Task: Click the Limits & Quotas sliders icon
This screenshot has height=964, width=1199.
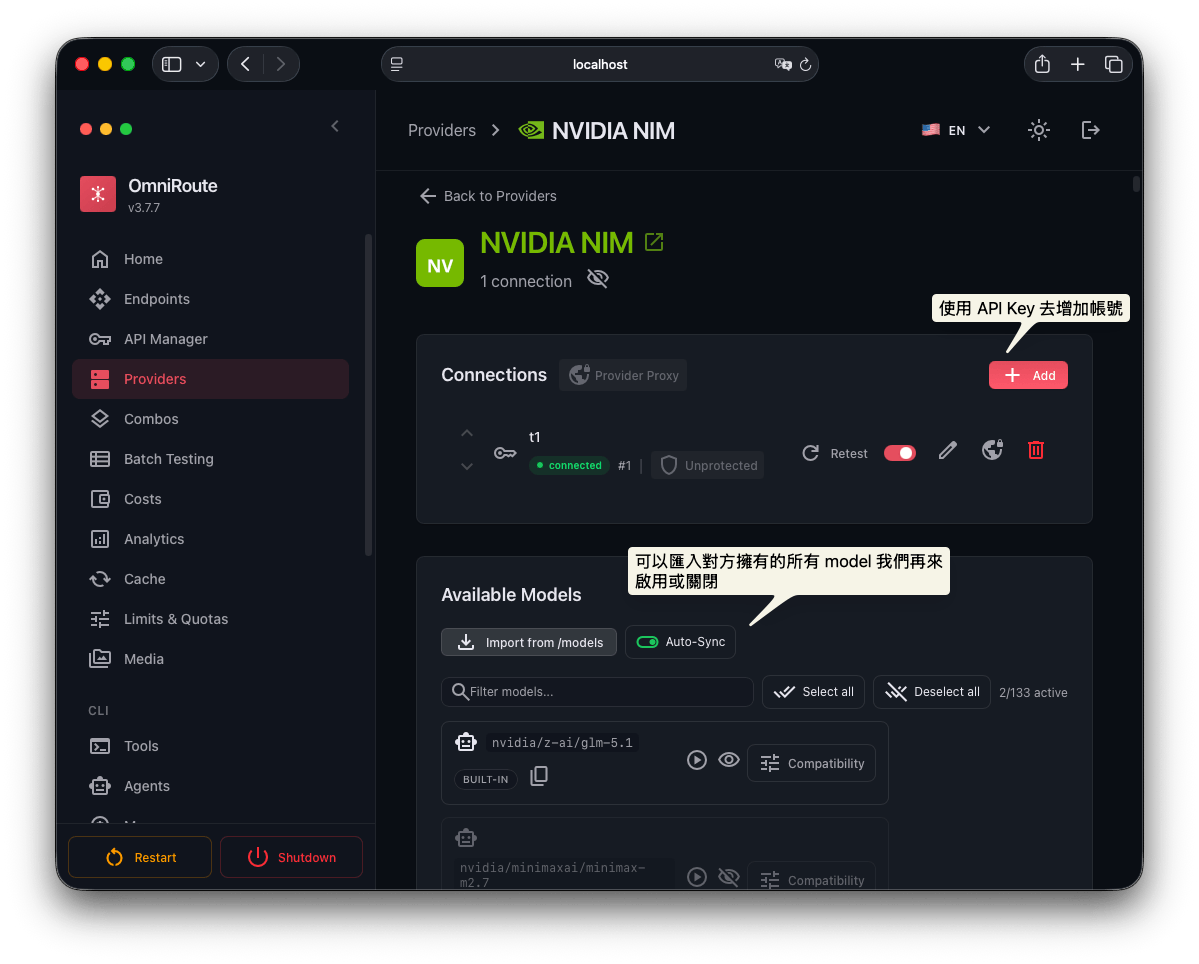Action: coord(100,619)
